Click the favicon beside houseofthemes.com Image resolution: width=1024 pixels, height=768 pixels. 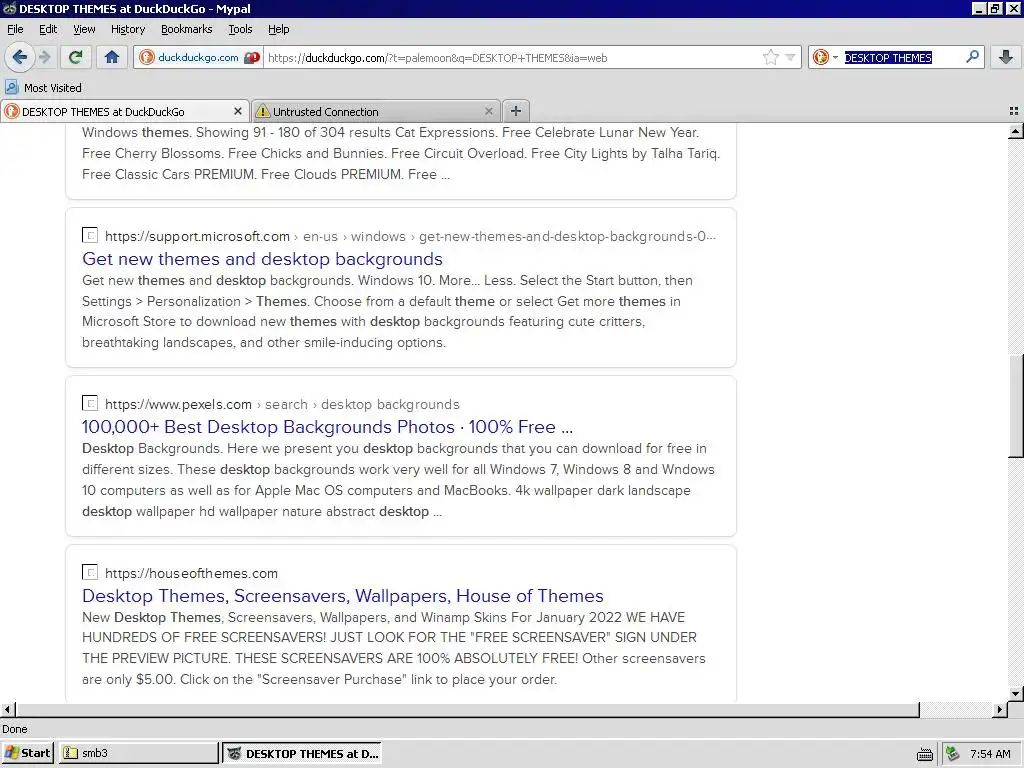pyautogui.click(x=90, y=572)
